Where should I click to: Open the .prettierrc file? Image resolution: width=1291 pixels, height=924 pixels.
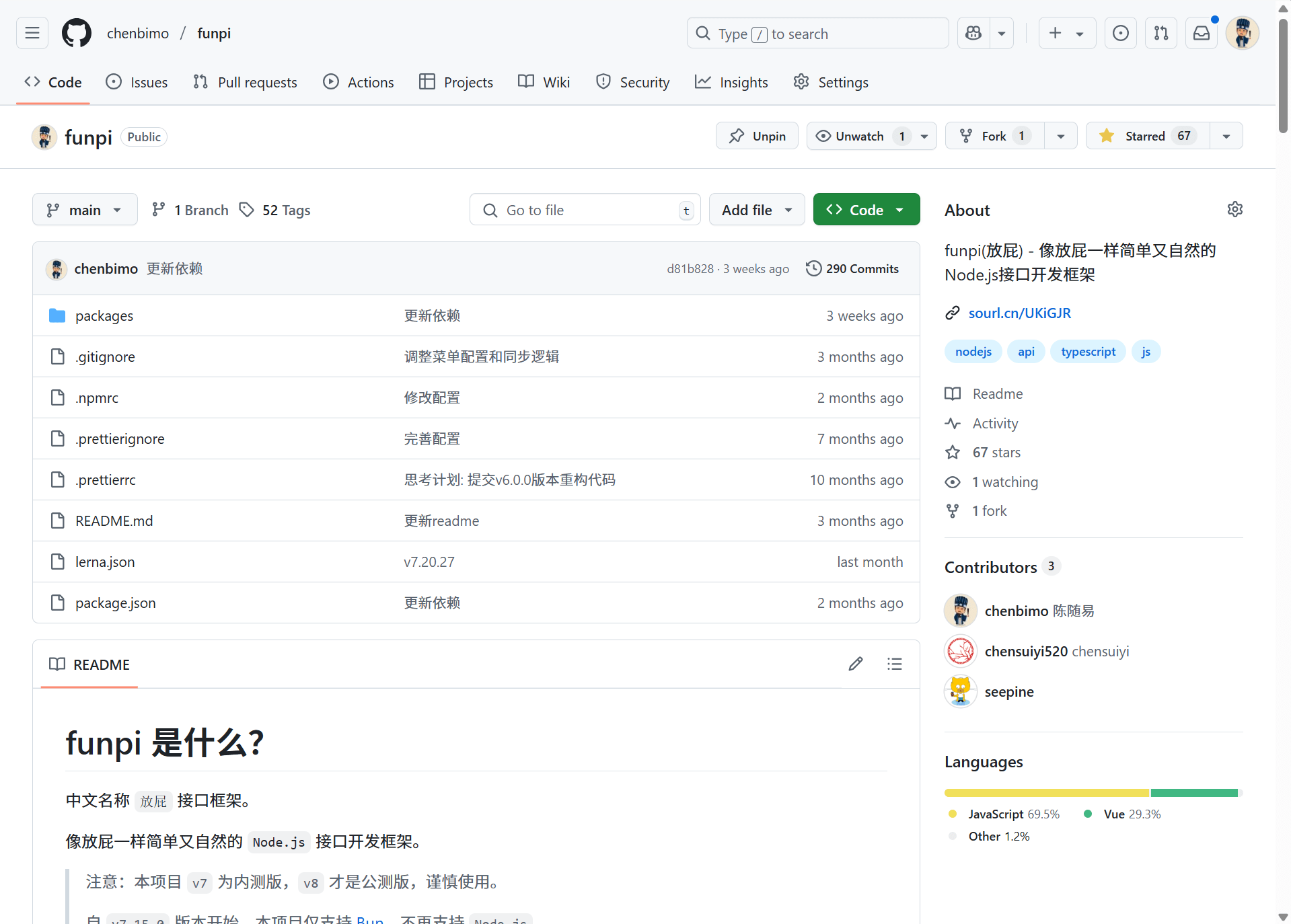tap(106, 479)
